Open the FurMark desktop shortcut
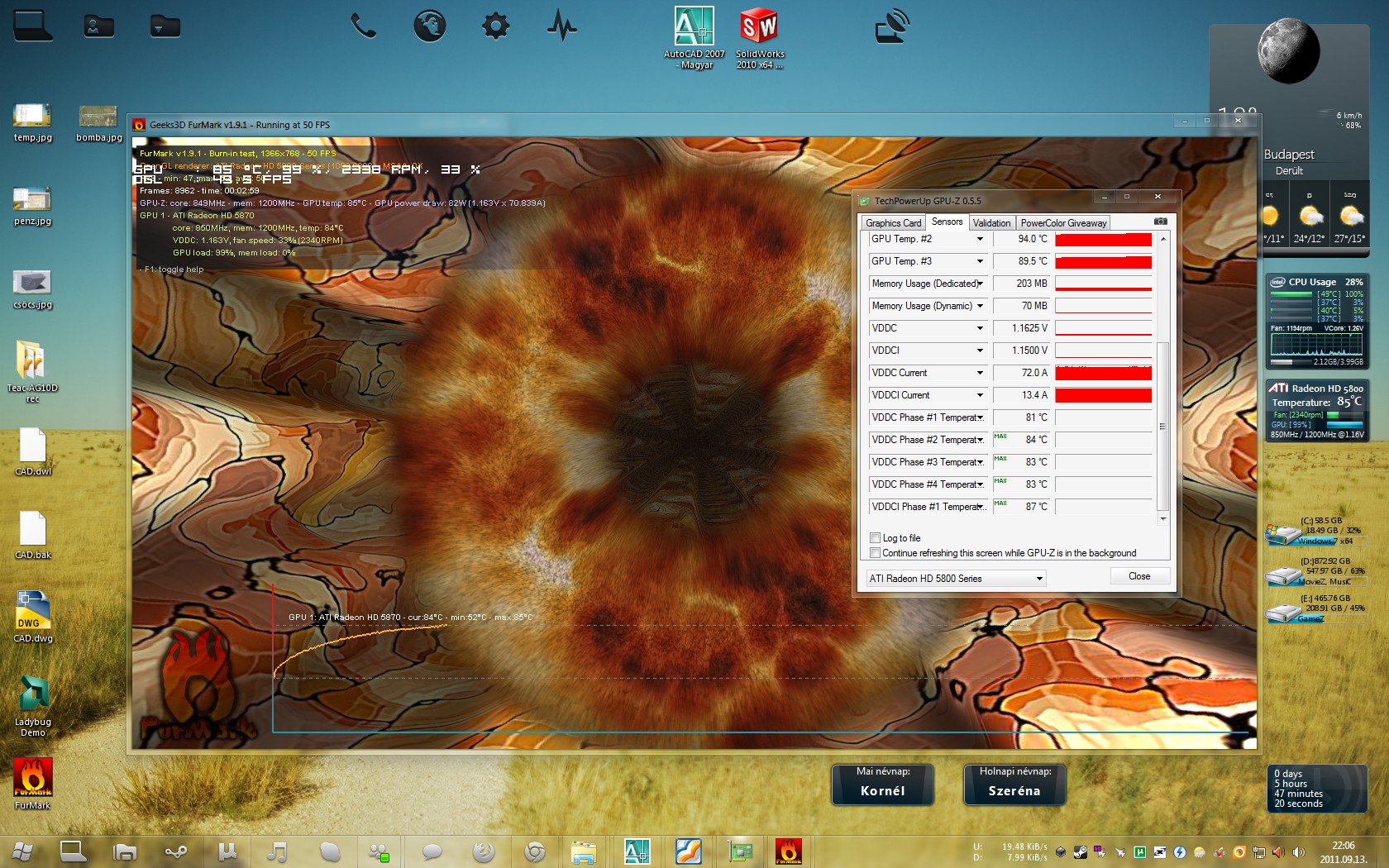Image resolution: width=1389 pixels, height=868 pixels. click(x=32, y=784)
